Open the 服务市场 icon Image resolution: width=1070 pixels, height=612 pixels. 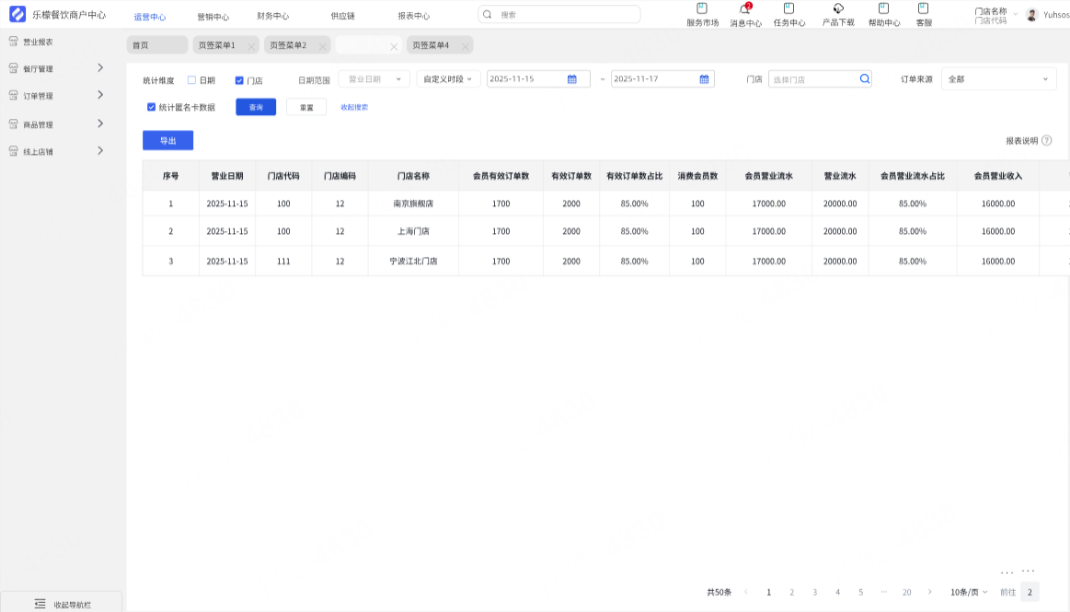(x=702, y=8)
